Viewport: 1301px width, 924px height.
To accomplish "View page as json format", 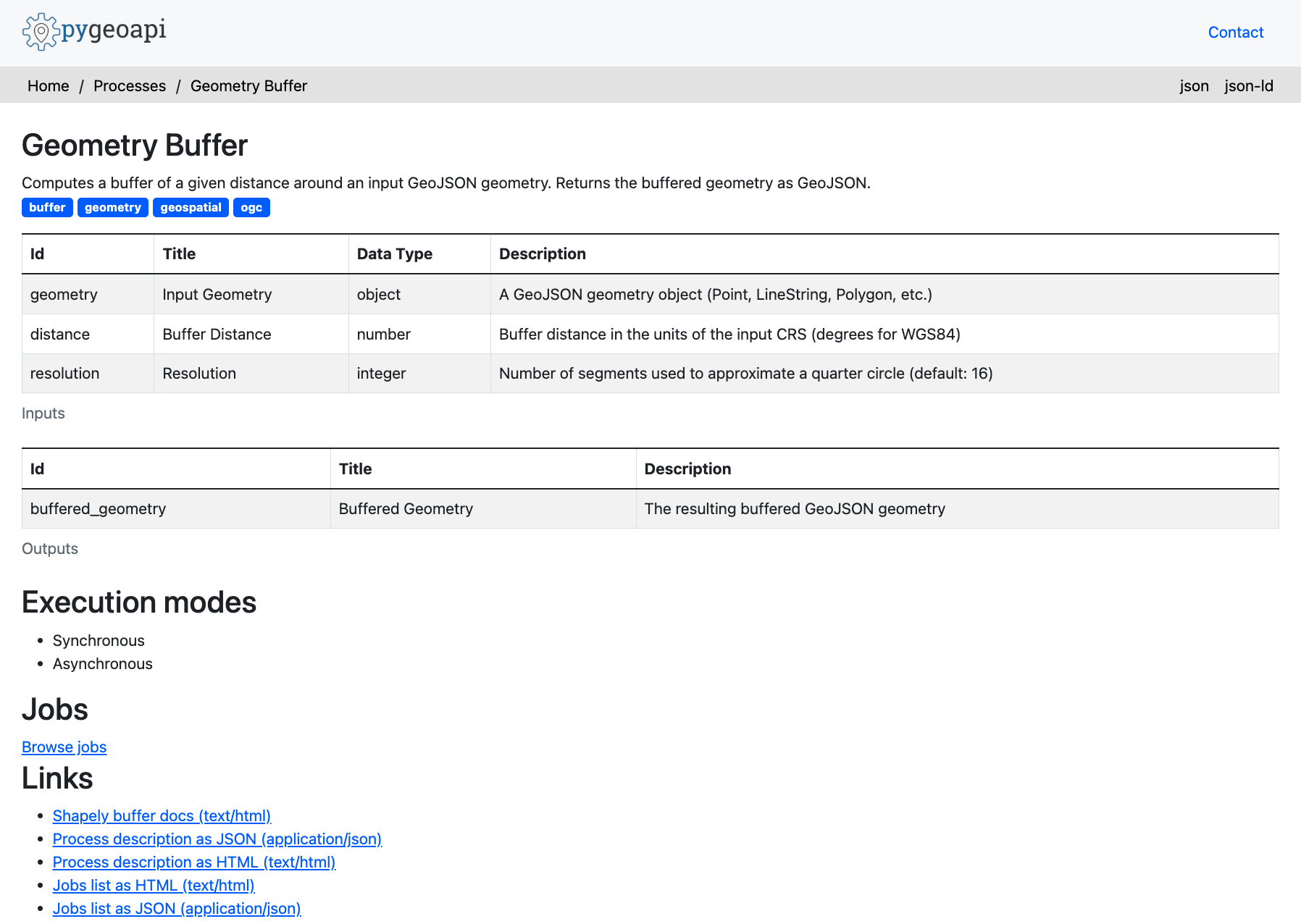I will coord(1194,86).
